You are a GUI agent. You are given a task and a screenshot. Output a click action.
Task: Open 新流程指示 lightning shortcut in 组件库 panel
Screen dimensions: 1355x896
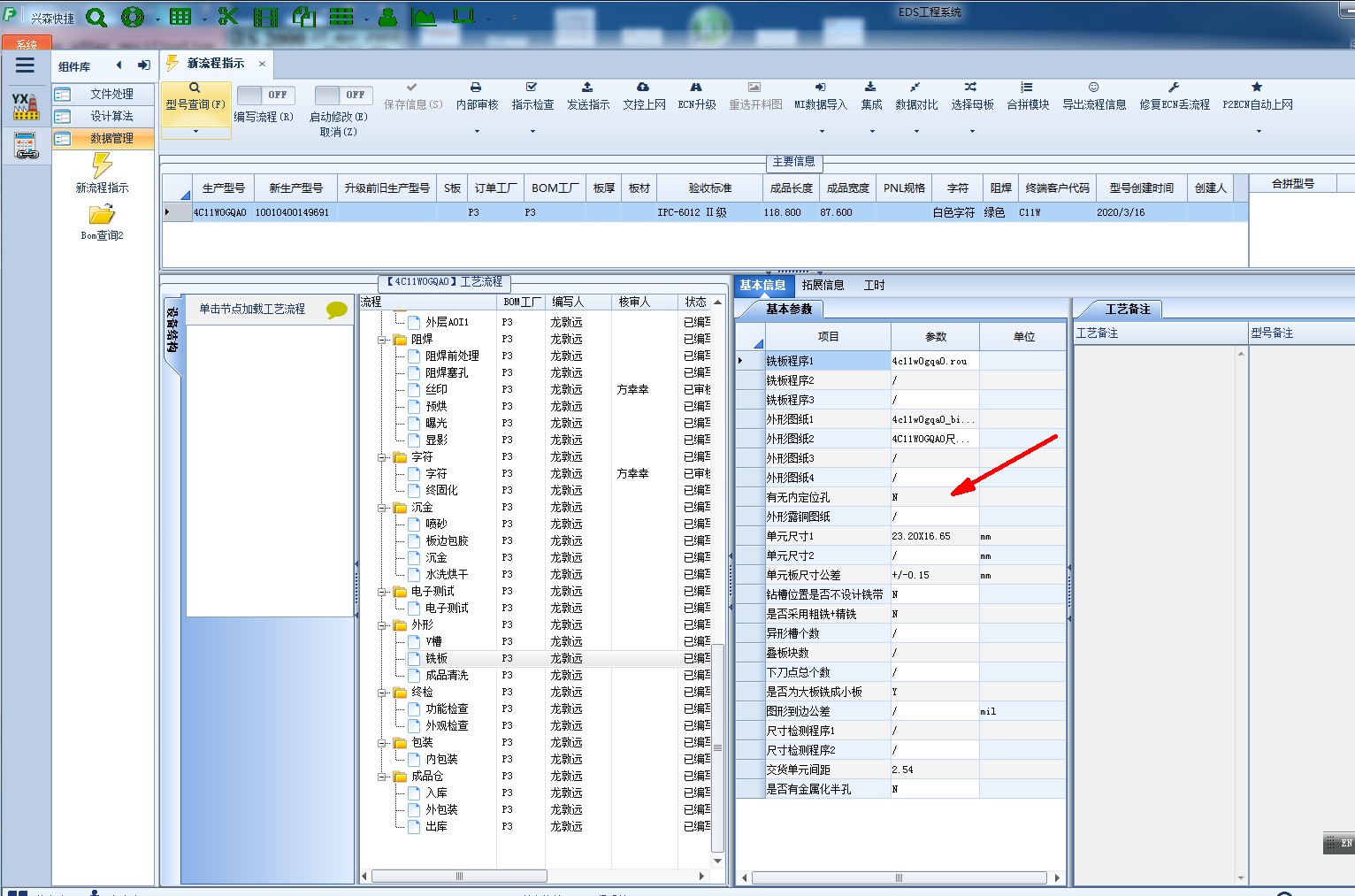(x=102, y=173)
